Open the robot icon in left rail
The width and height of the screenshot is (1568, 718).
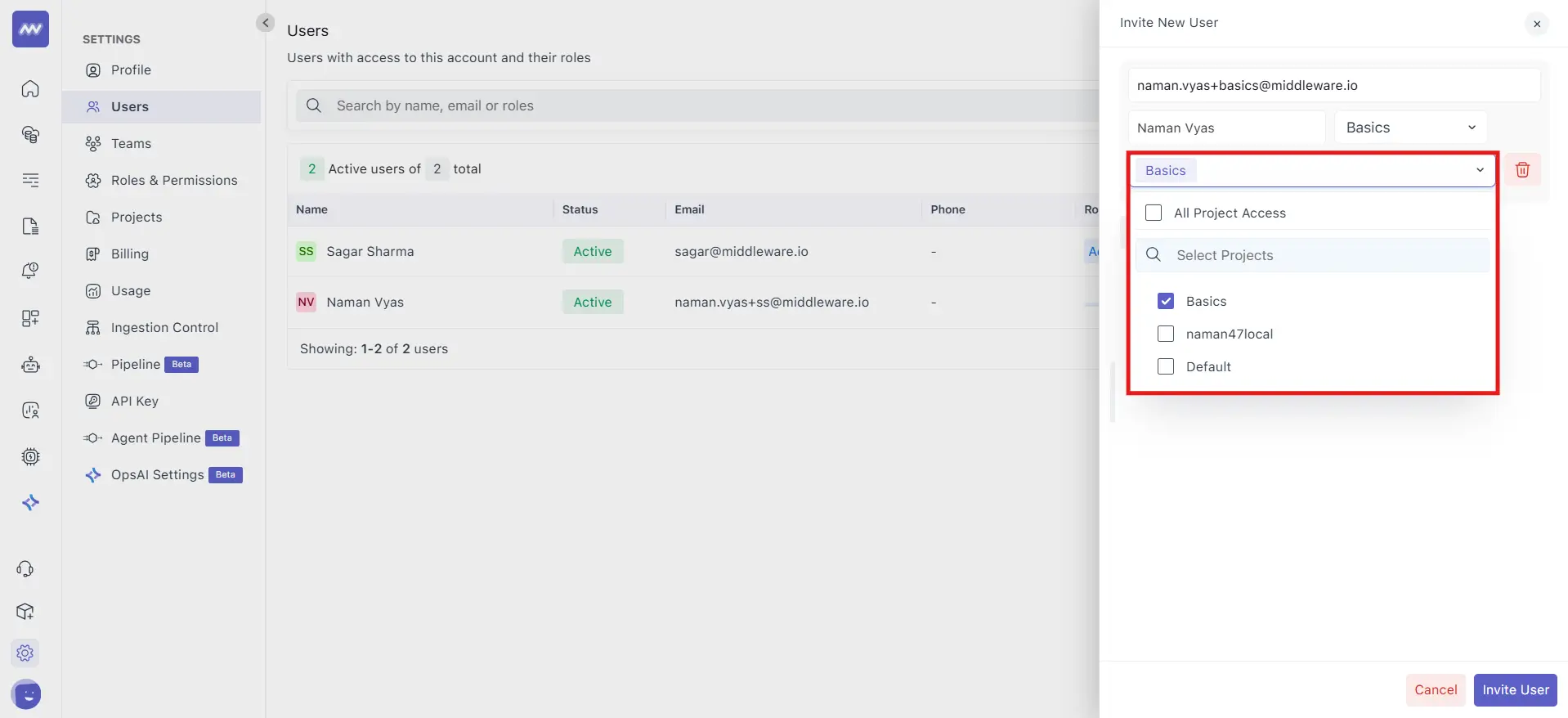[x=30, y=365]
